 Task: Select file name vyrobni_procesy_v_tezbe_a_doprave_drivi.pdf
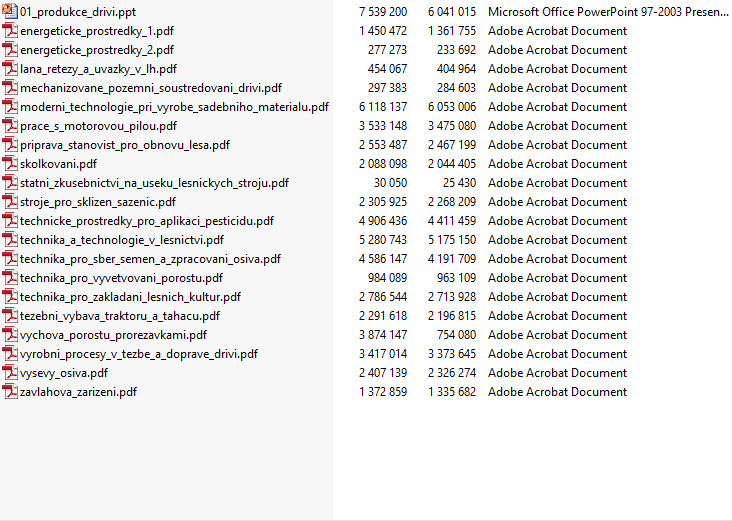click(x=139, y=354)
